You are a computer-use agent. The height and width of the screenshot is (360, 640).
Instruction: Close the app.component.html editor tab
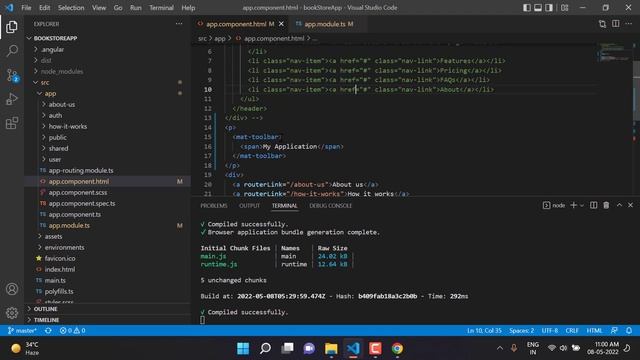pyautogui.click(x=281, y=24)
